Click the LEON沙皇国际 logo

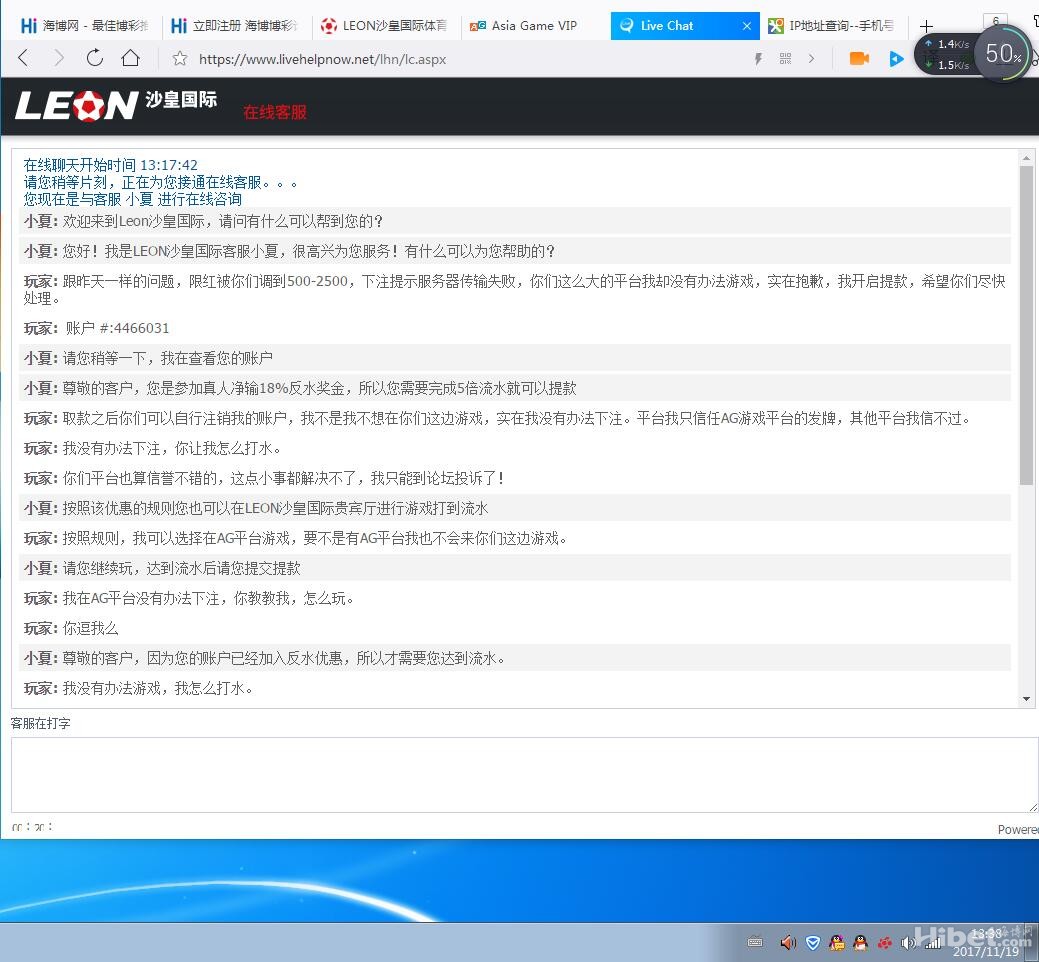point(115,104)
